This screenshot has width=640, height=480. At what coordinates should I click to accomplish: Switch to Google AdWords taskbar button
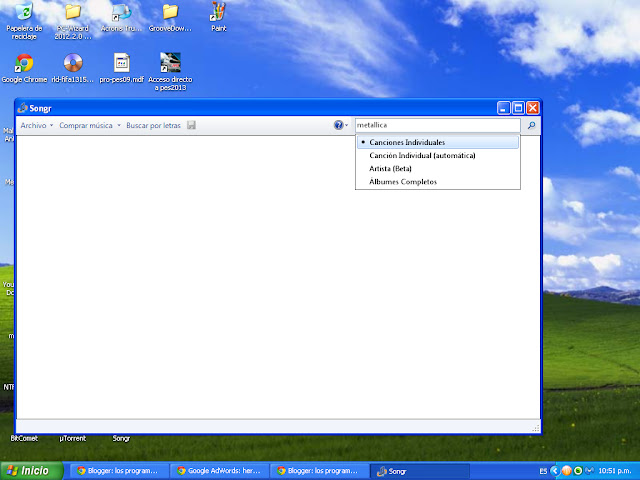(219, 471)
